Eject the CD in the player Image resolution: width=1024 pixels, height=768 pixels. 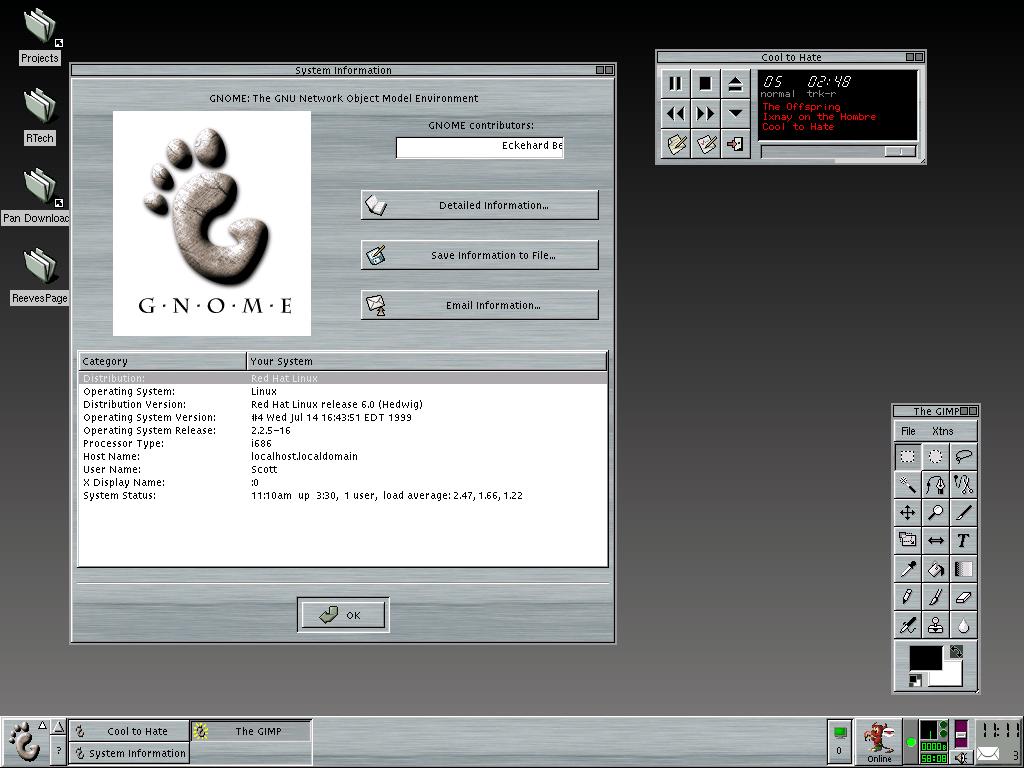[735, 84]
